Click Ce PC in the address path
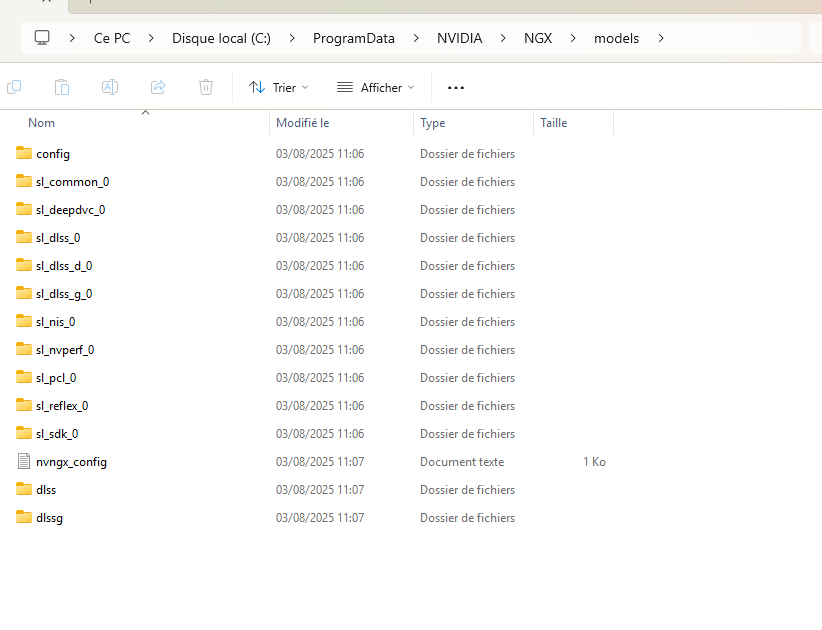 tap(112, 39)
